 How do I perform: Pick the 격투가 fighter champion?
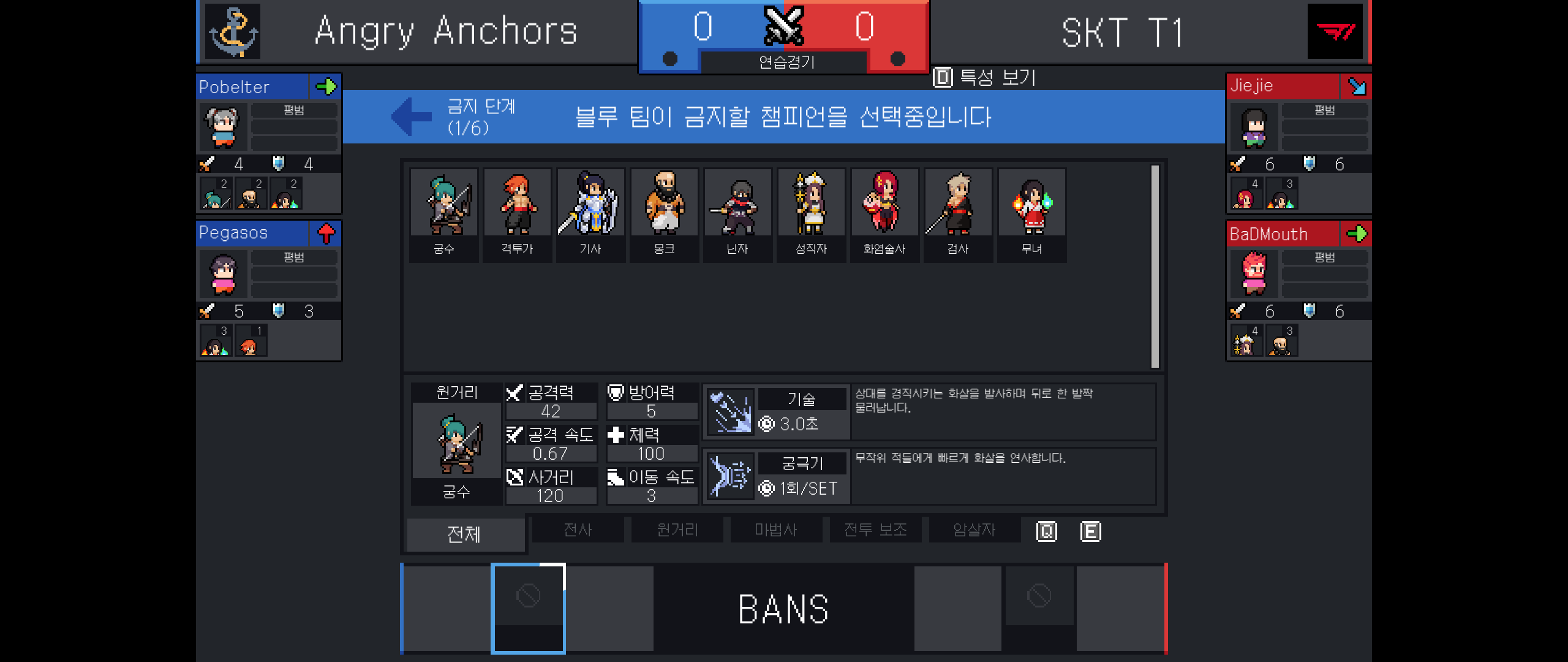(518, 215)
